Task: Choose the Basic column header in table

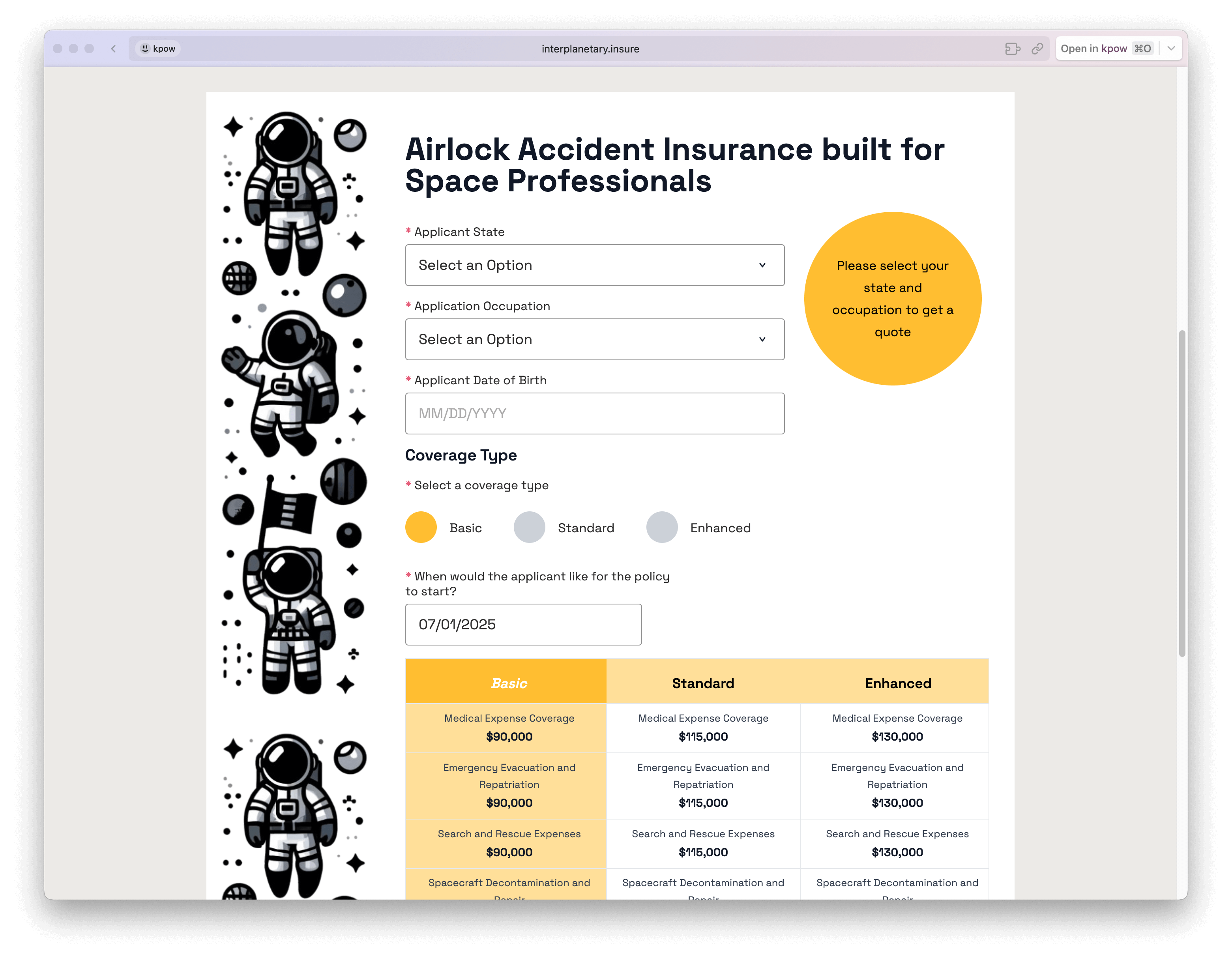Action: pos(506,681)
